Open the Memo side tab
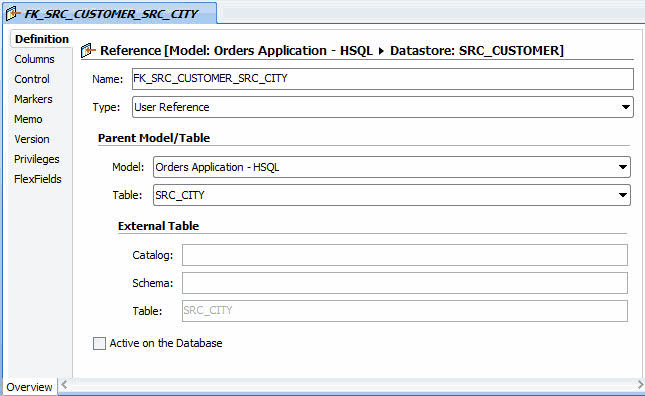645x396 pixels. tap(28, 119)
